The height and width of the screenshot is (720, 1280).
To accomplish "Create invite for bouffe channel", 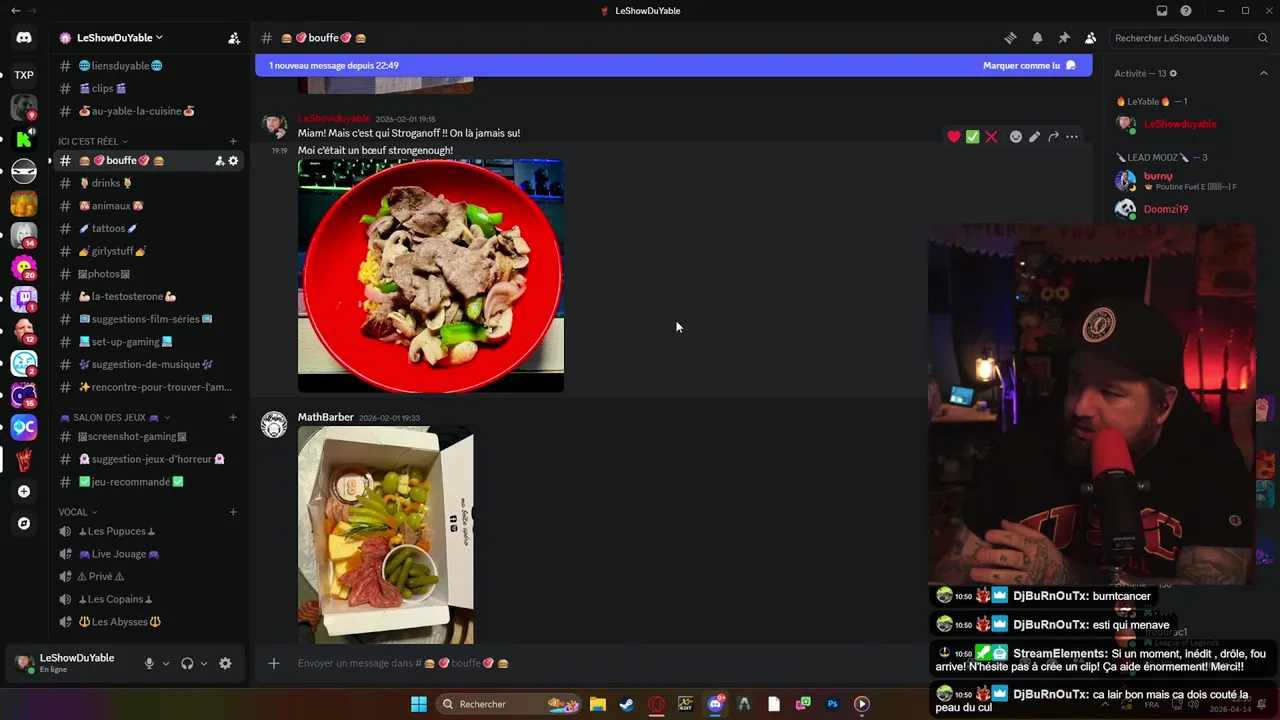I will (219, 161).
